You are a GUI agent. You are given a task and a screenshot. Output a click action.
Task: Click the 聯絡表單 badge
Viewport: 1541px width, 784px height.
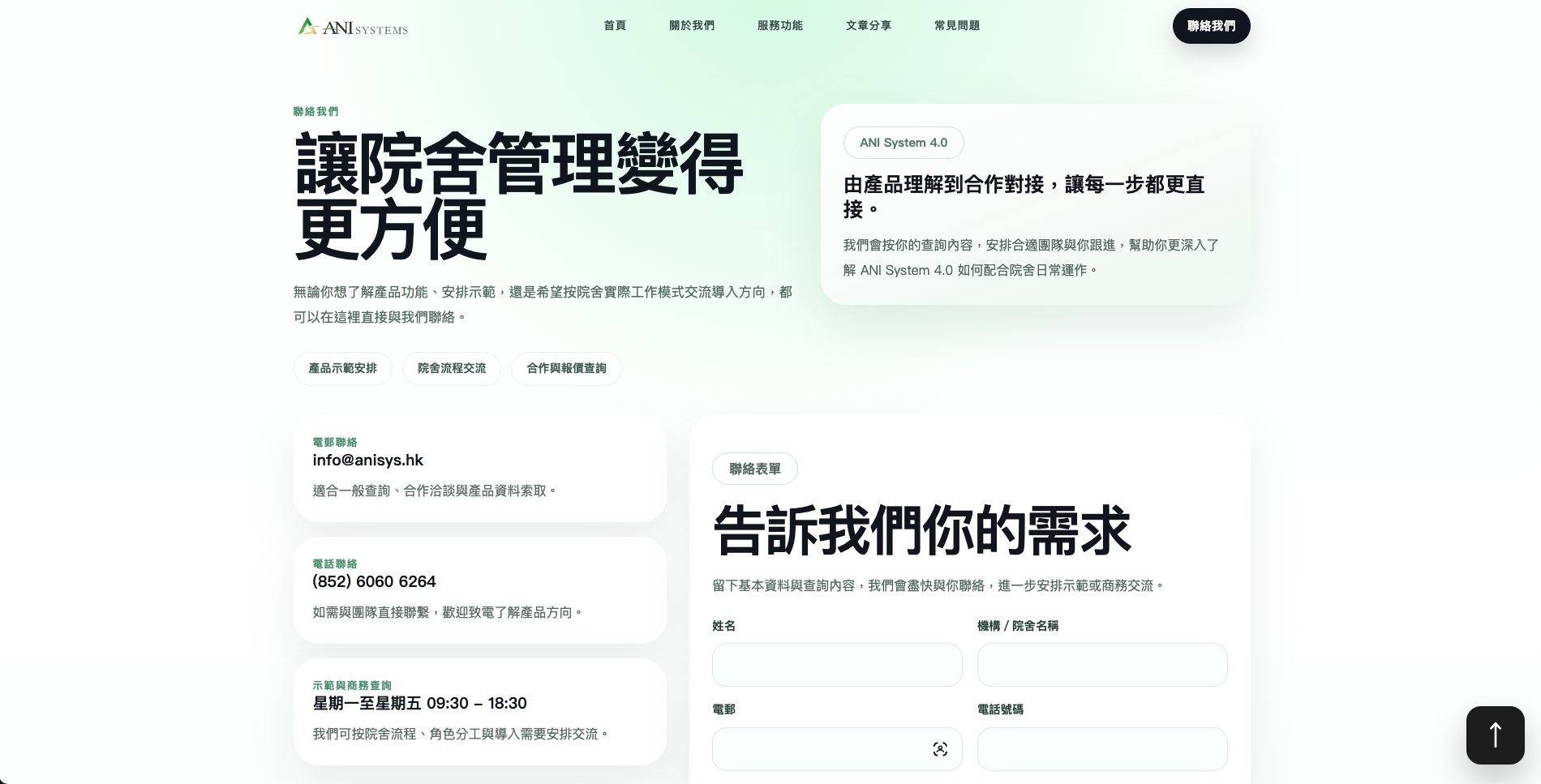pos(754,469)
